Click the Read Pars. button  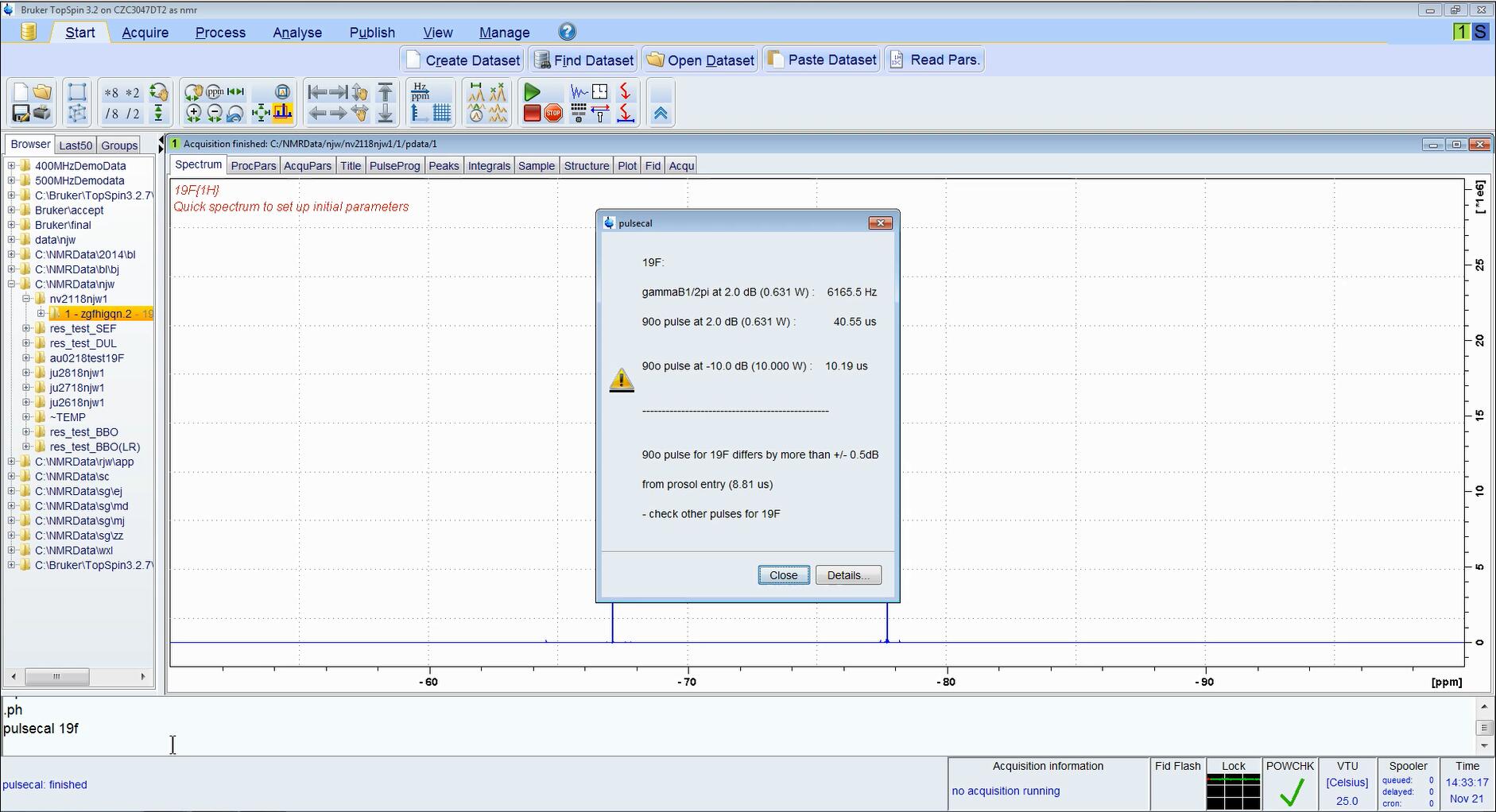point(935,60)
